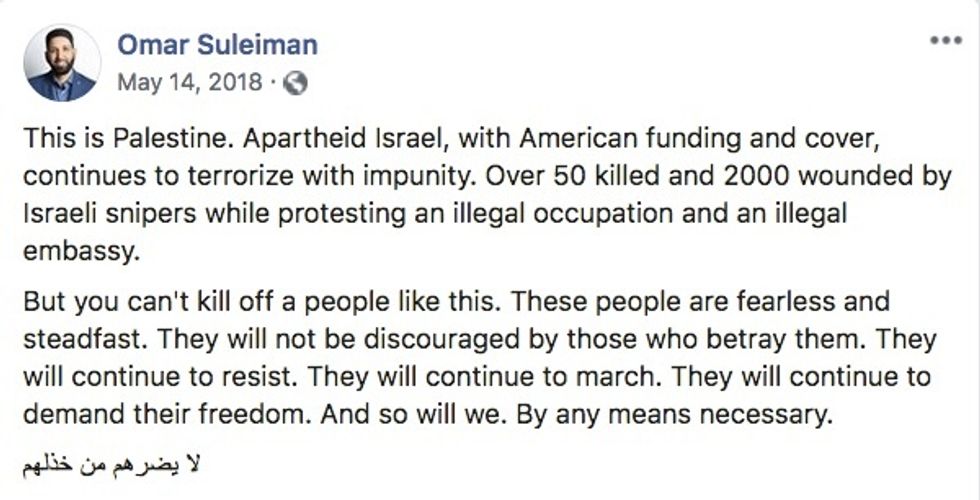Click the word "embassy." ending the first paragraph
This screenshot has height=500, width=980.
coord(78,250)
